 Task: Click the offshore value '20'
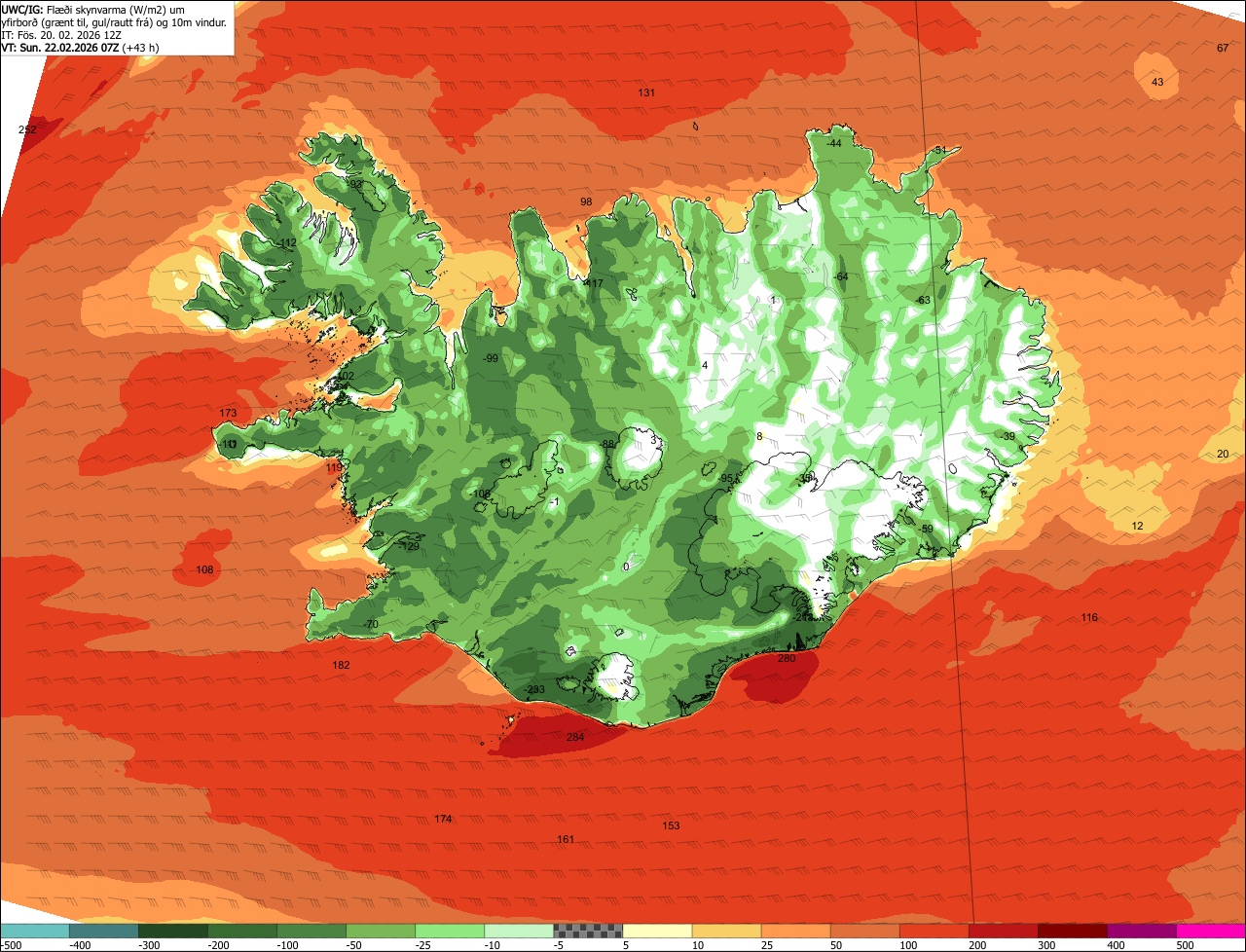point(1223,454)
